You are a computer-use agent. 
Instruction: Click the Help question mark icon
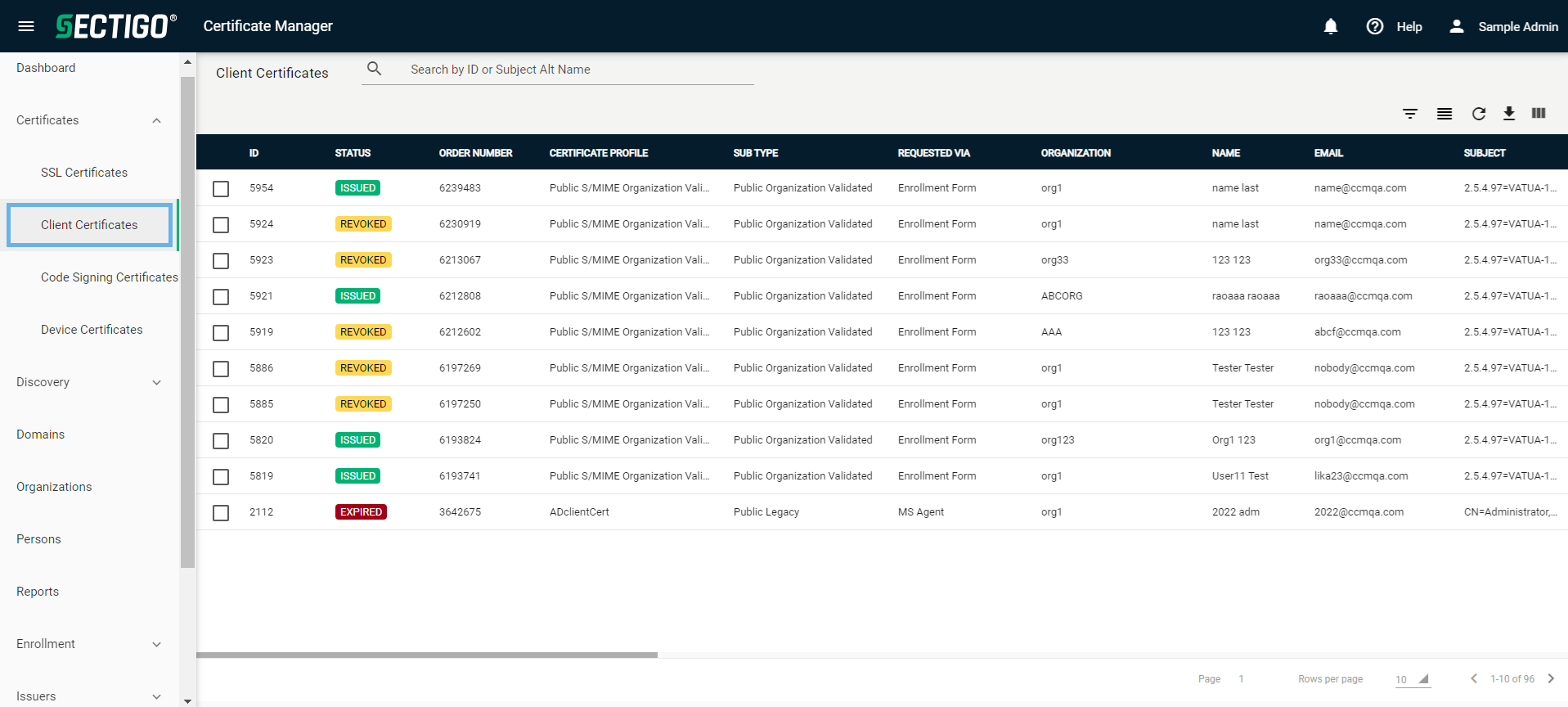1375,26
